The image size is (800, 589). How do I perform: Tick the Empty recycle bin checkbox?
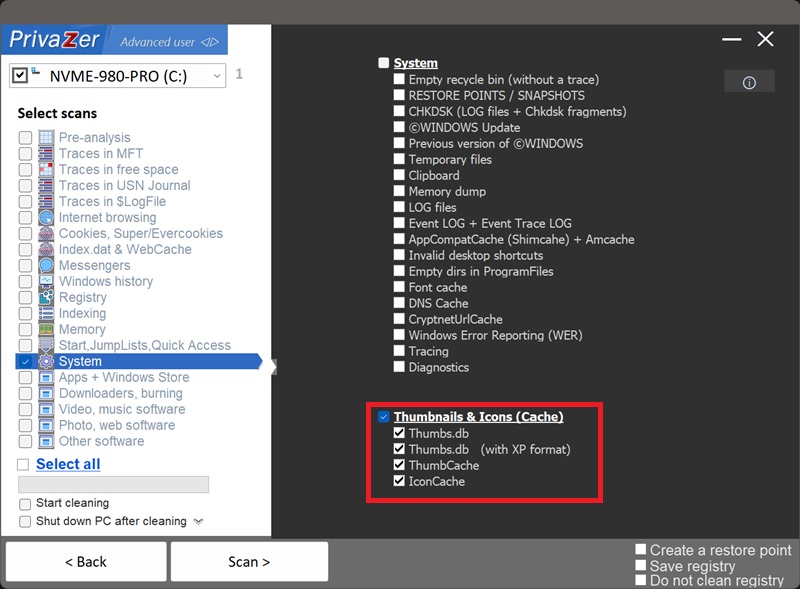coord(399,79)
